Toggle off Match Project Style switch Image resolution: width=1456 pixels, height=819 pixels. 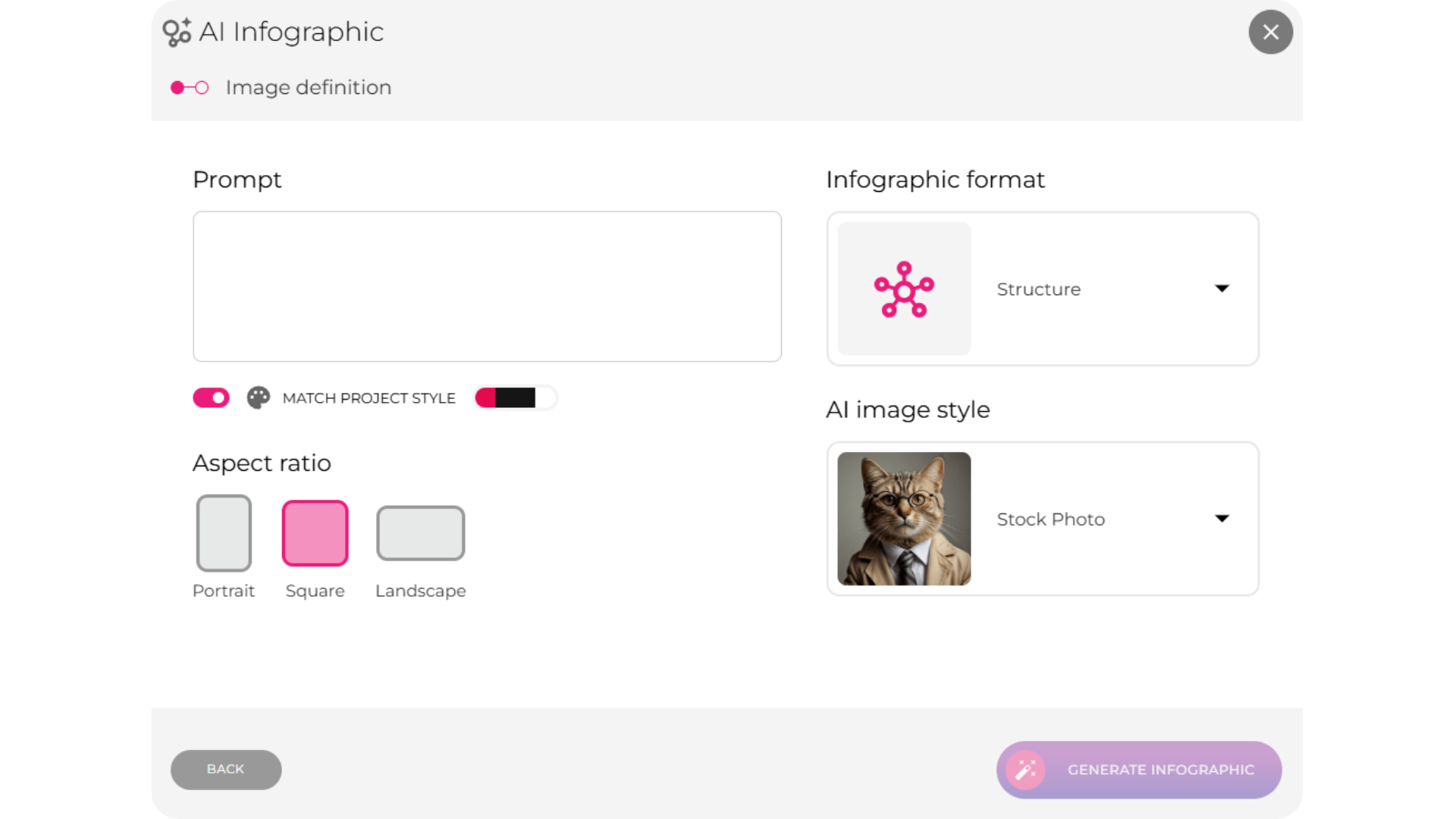(212, 398)
